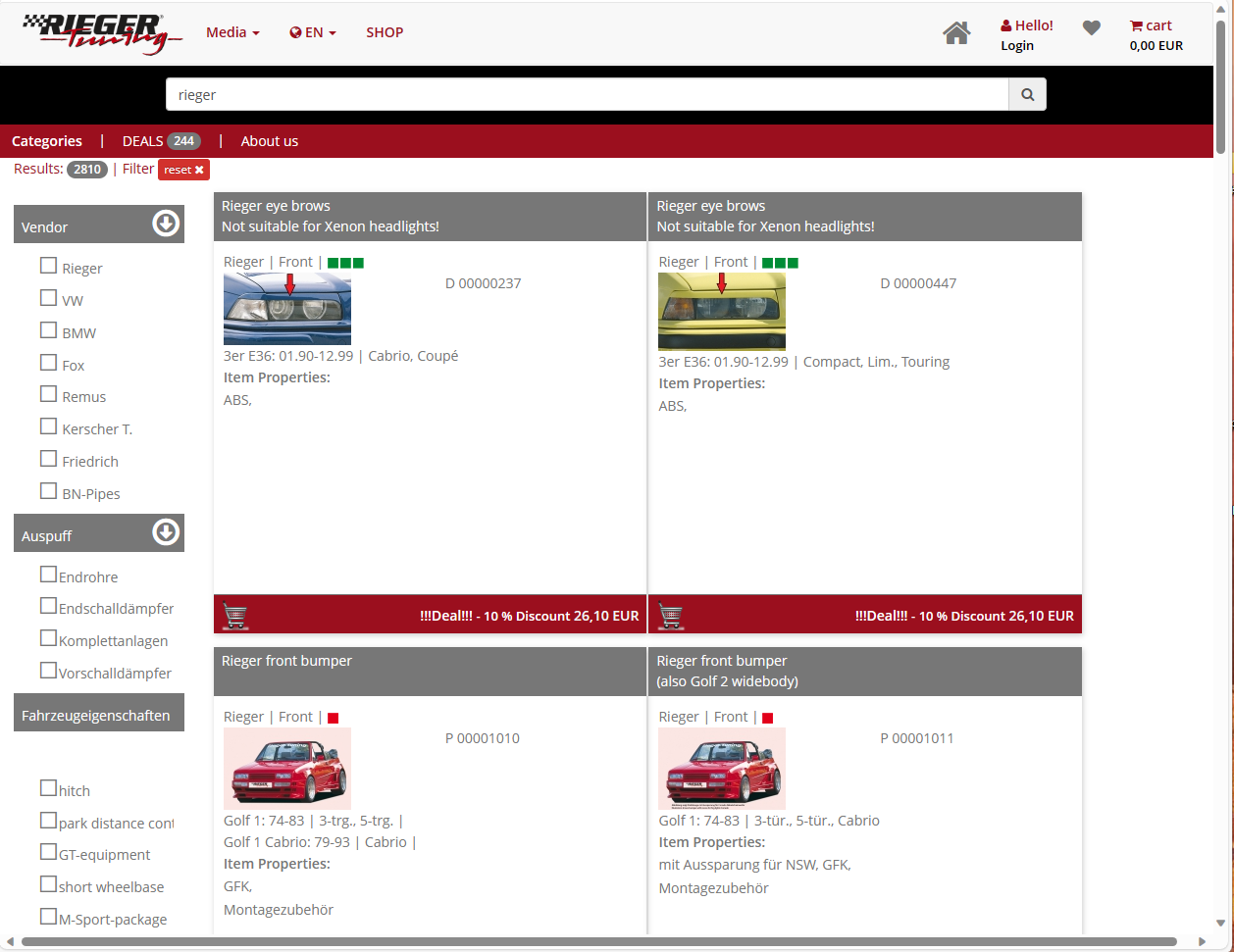Open the Media dropdown menu

click(232, 32)
